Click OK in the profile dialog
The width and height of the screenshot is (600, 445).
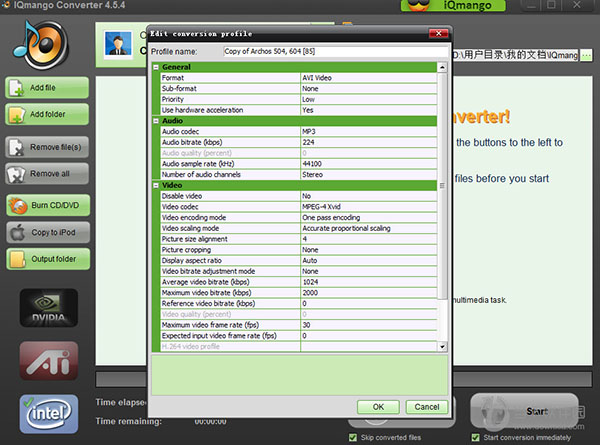(378, 407)
